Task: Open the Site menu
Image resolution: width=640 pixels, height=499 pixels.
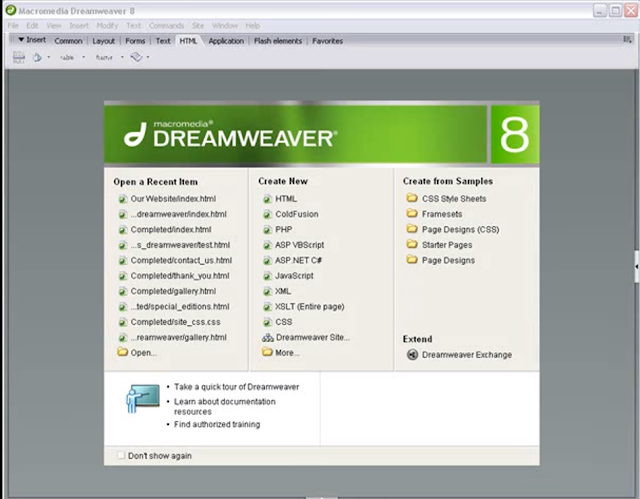Action: [198, 26]
